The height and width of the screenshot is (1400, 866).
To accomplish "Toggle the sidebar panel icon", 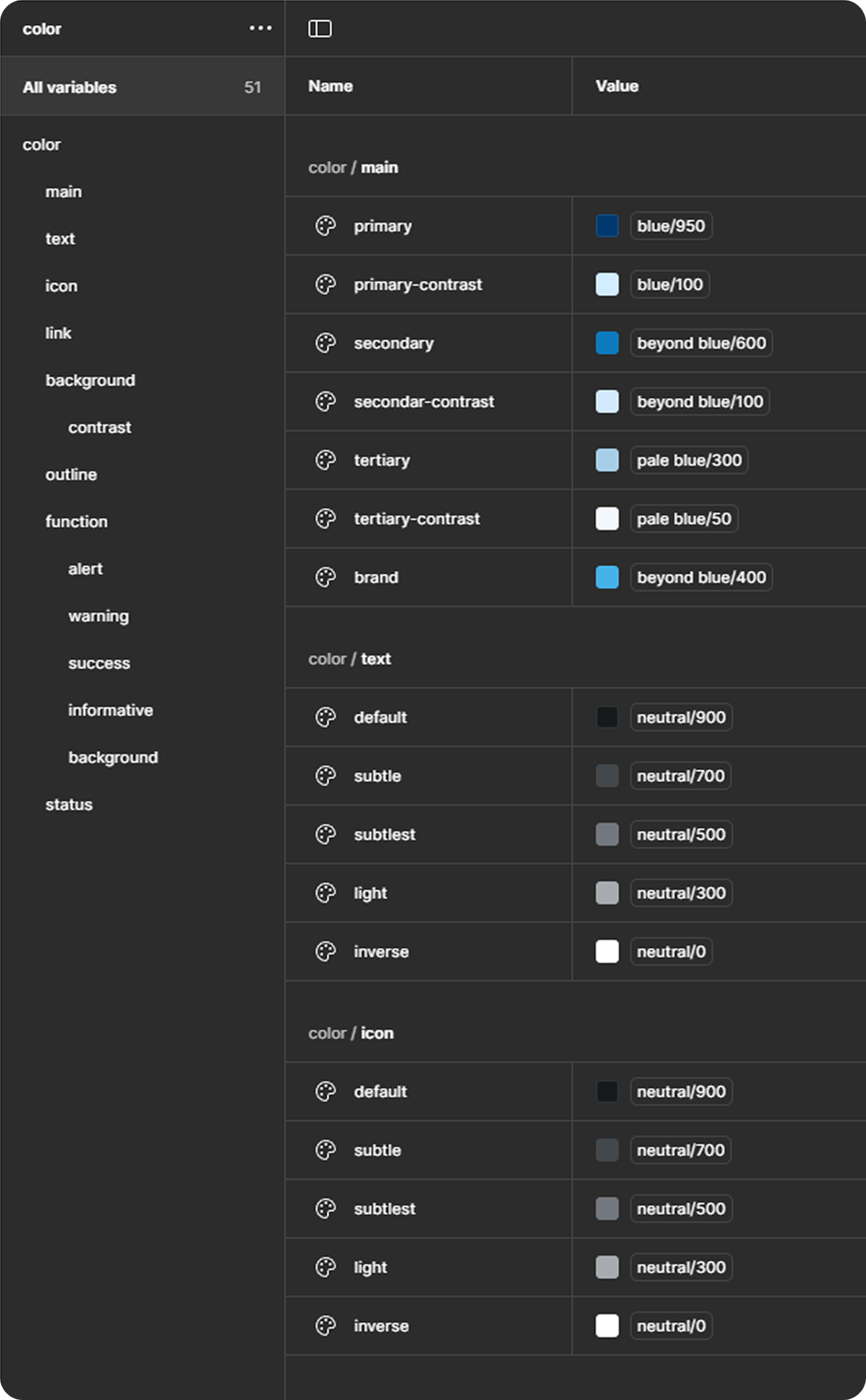I will click(x=319, y=29).
